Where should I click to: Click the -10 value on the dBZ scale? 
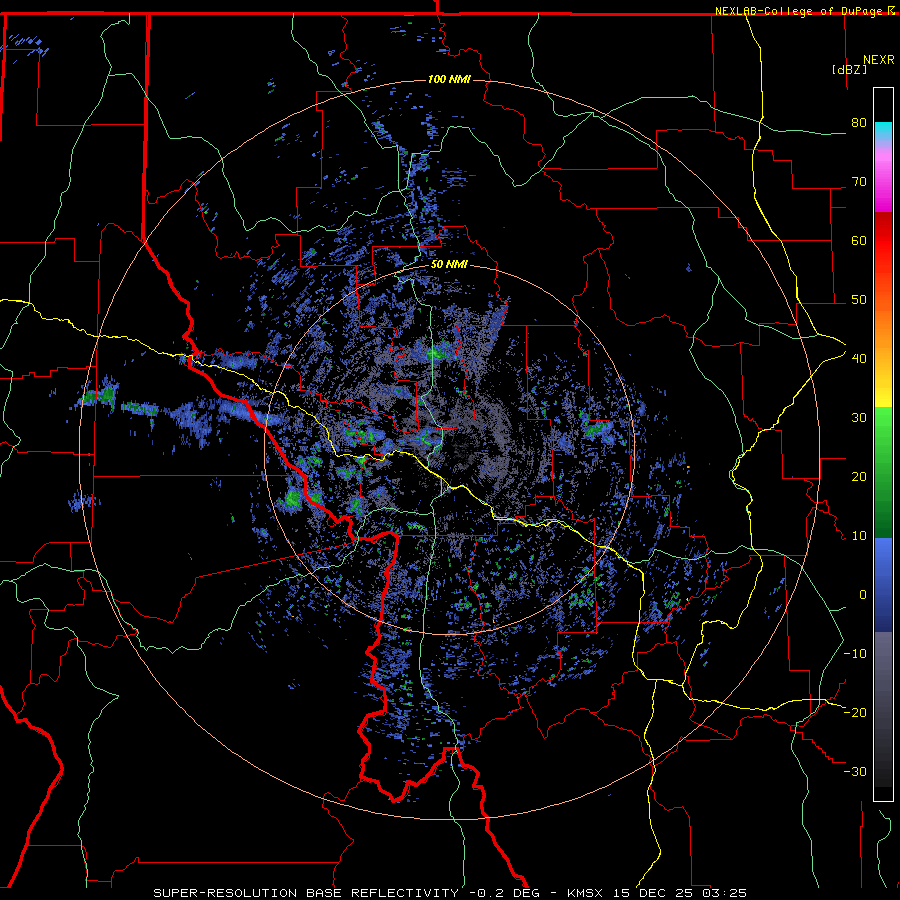coord(855,654)
